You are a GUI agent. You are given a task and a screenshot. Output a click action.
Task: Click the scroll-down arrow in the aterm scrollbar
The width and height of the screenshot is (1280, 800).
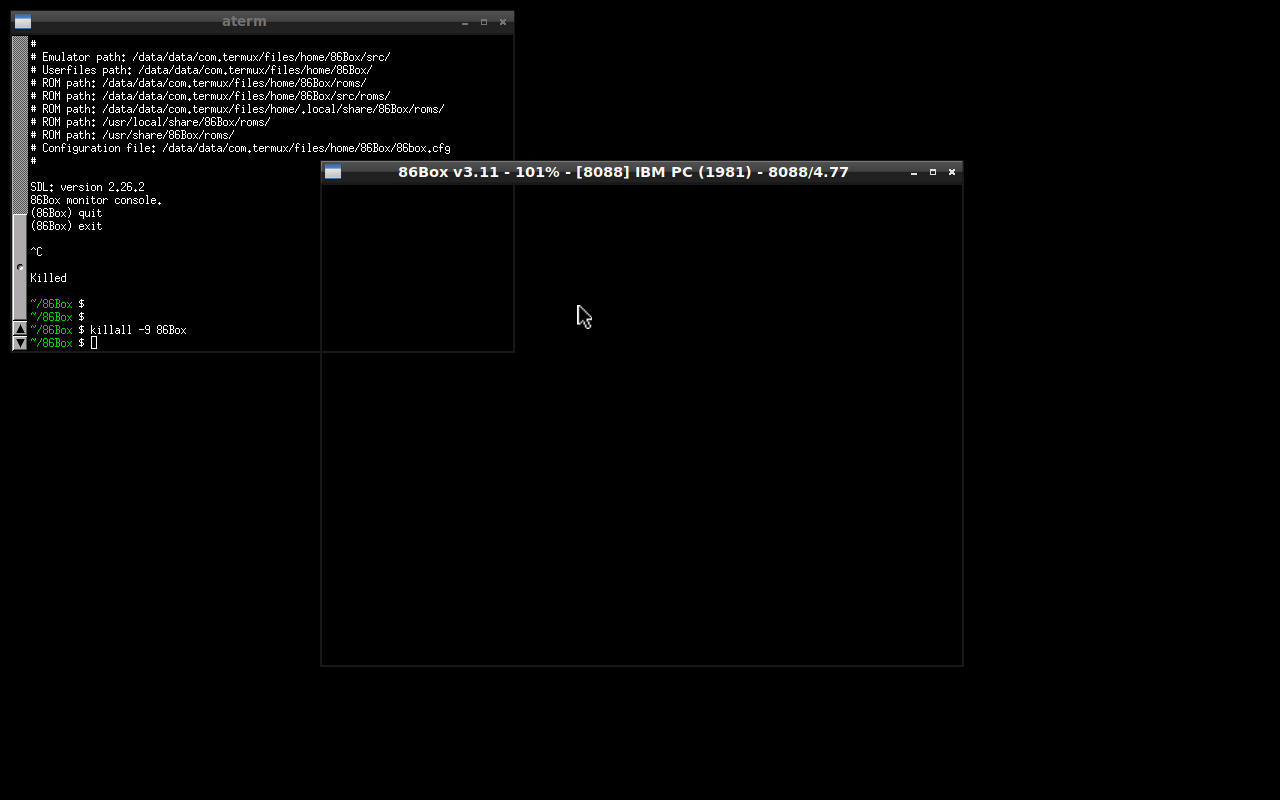(x=19, y=342)
